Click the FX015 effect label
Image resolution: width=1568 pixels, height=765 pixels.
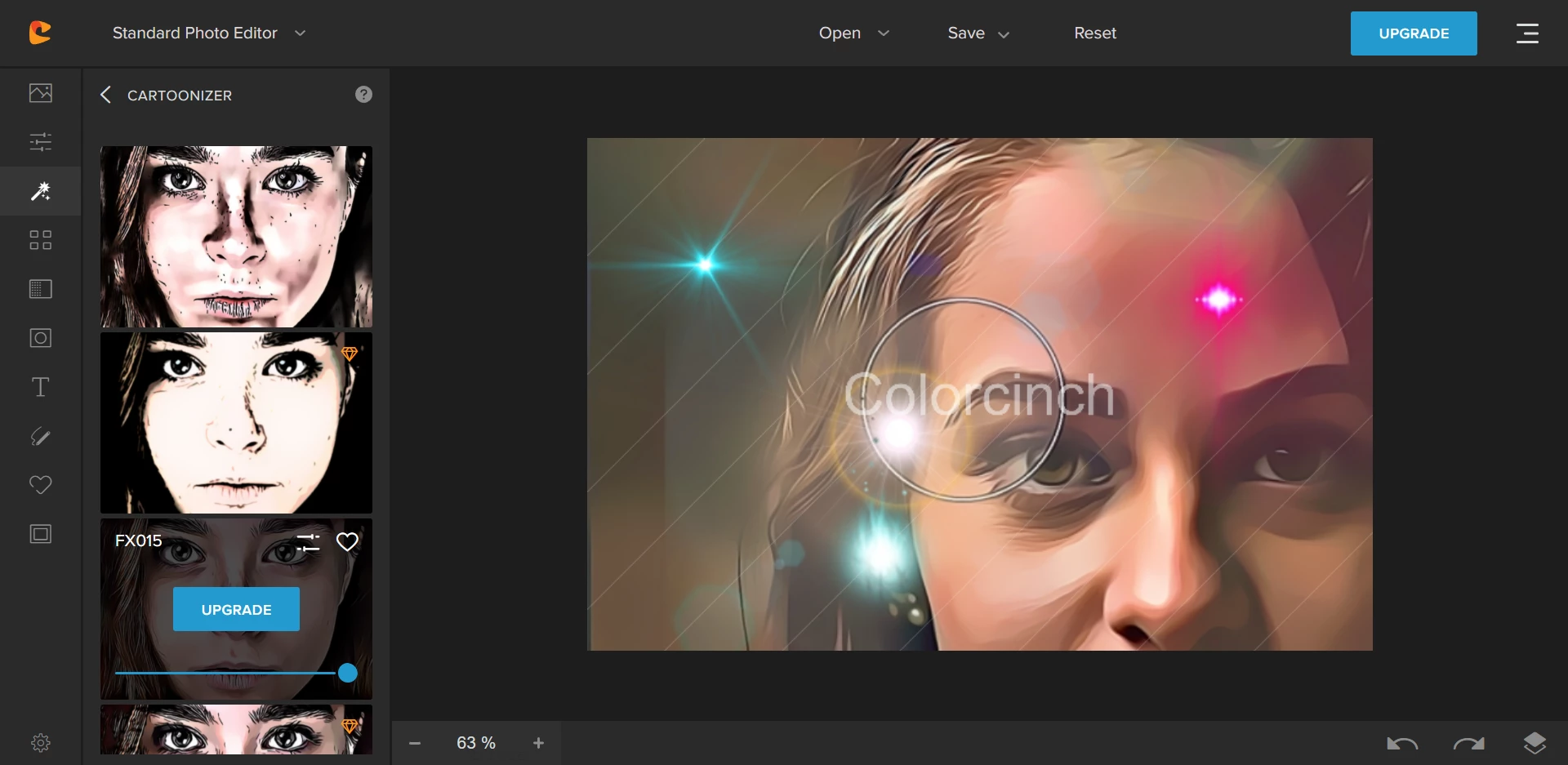[138, 540]
